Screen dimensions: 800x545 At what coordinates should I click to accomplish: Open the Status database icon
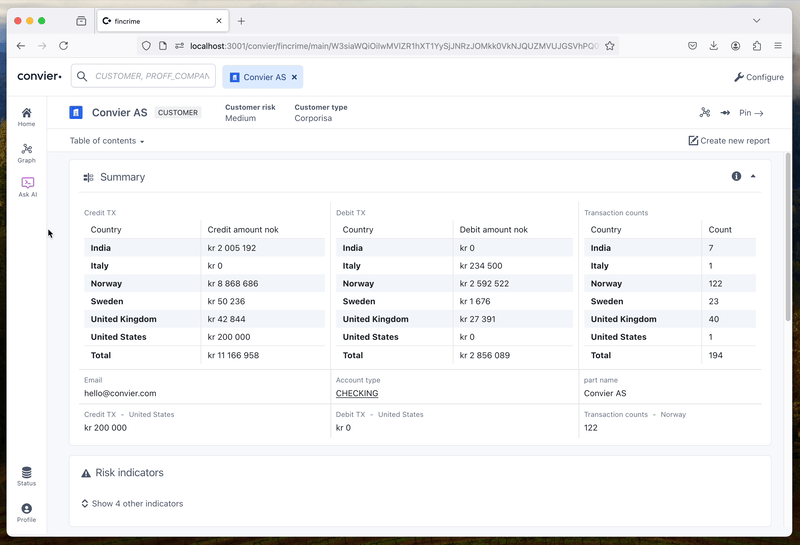tap(27, 476)
